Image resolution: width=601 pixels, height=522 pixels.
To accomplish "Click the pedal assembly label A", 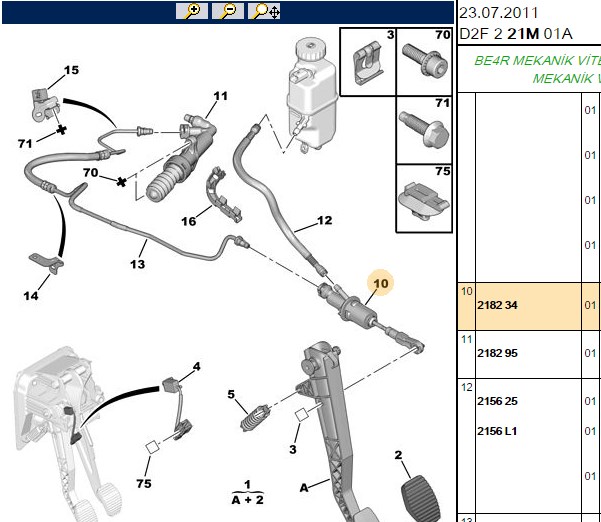I will [x=304, y=488].
